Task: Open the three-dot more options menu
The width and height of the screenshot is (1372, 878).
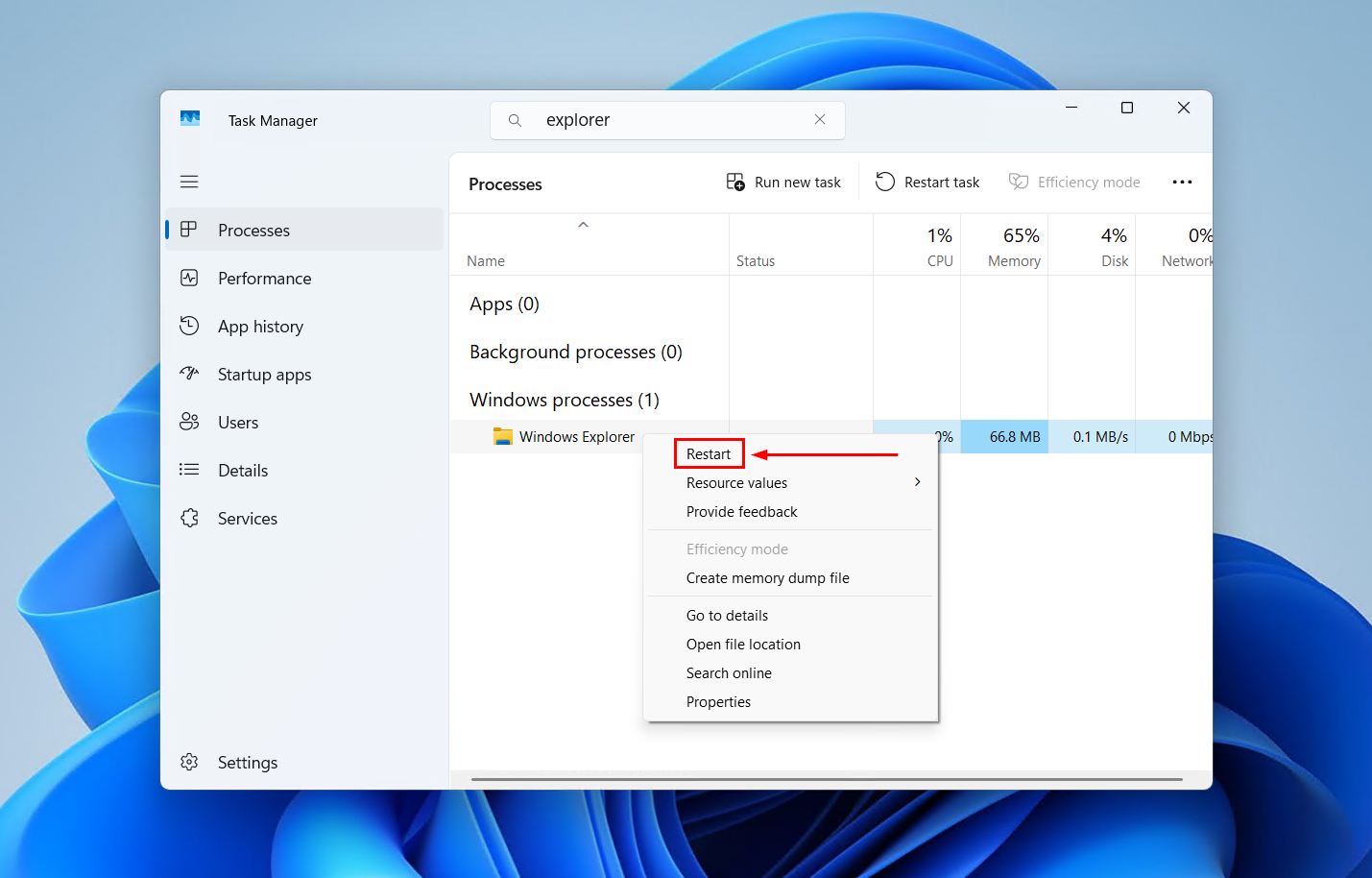Action: [x=1182, y=182]
